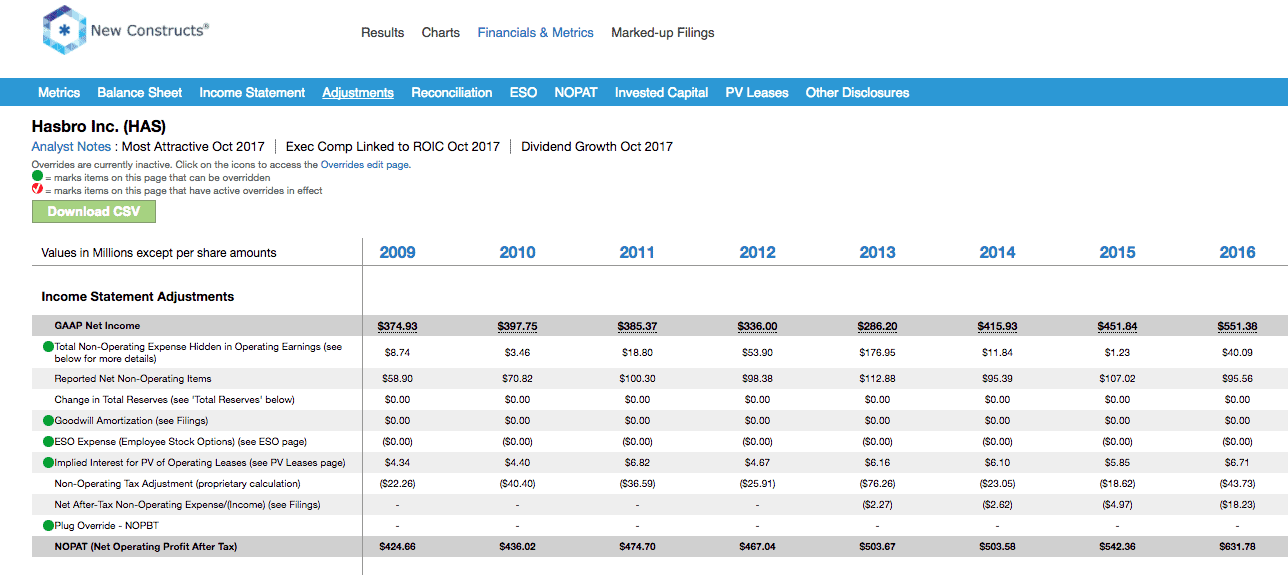Image resolution: width=1288 pixels, height=575 pixels.
Task: Open the Charts top navigation item
Action: [441, 33]
